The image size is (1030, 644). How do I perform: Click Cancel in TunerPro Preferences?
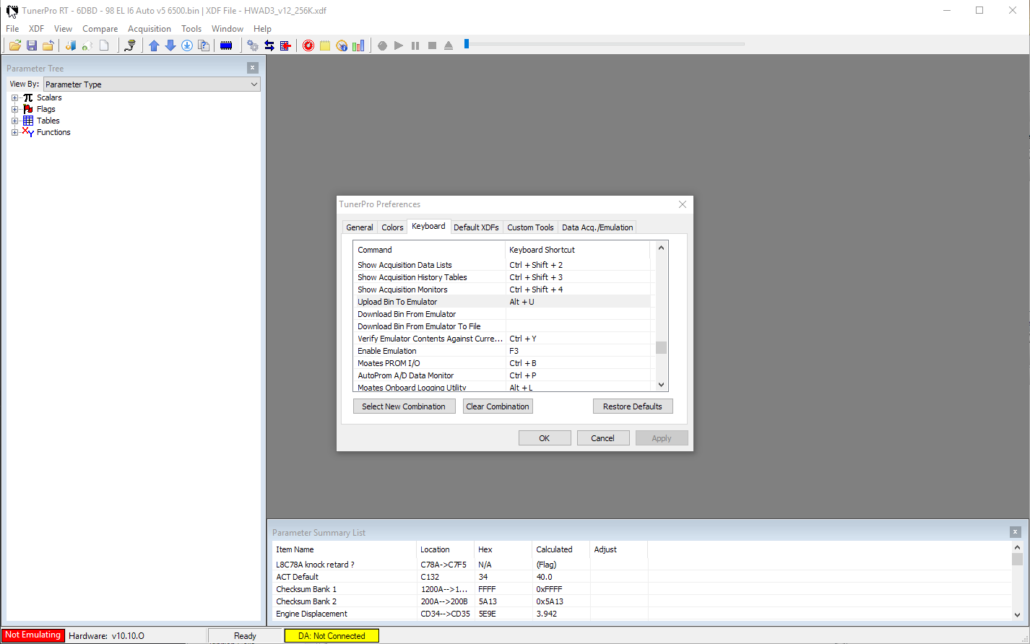click(x=603, y=438)
